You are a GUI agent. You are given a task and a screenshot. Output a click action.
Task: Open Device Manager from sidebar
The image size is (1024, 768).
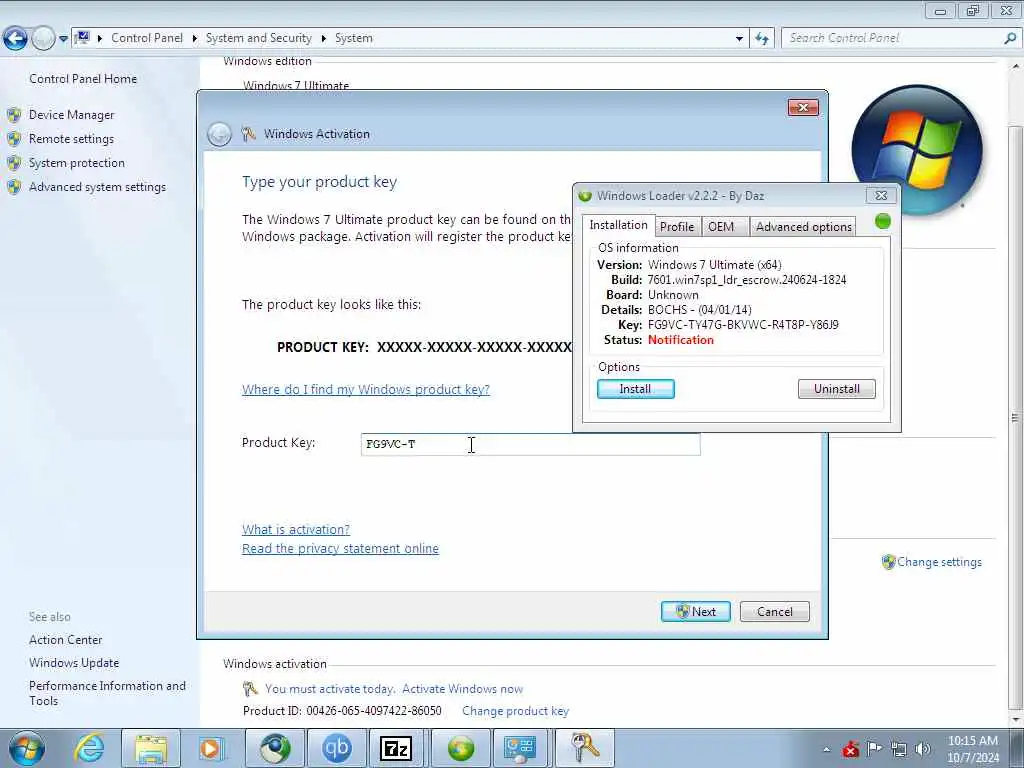[71, 115]
